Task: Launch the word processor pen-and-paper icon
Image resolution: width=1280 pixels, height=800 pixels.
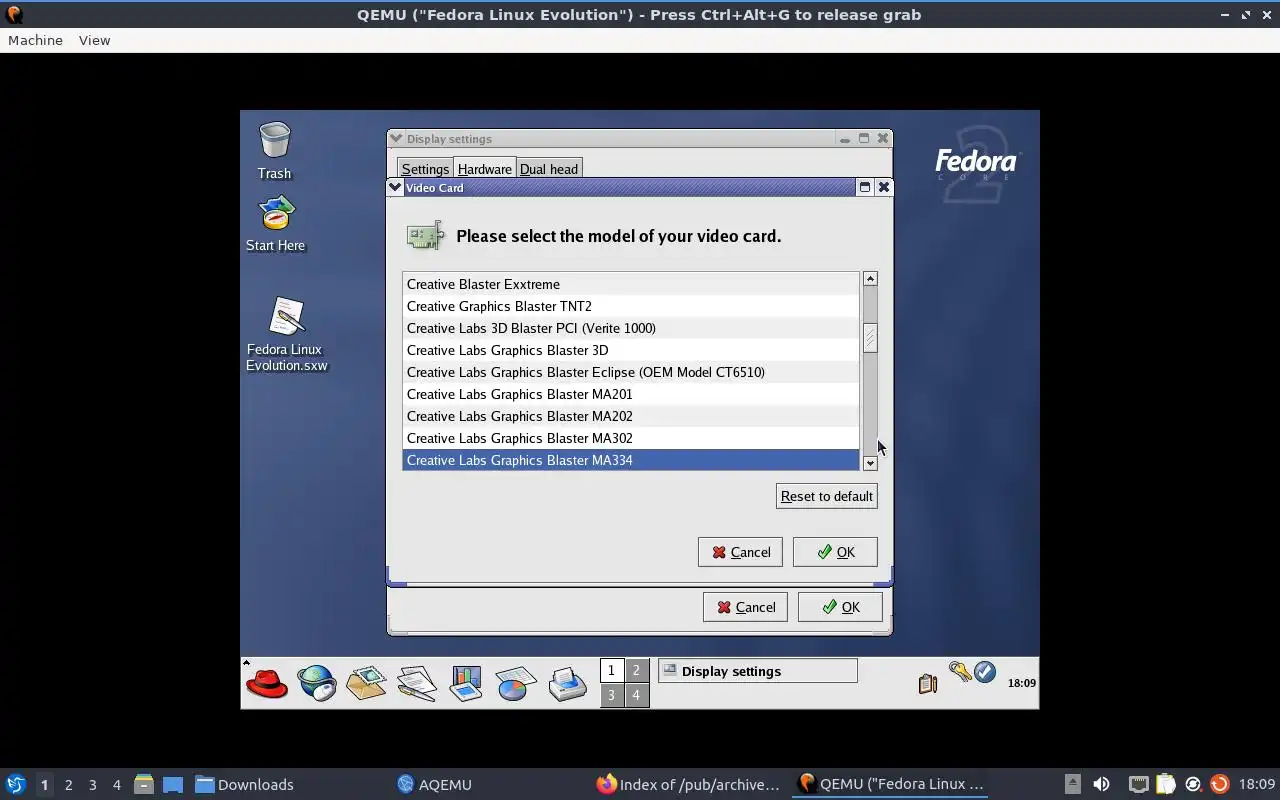Action: 416,684
